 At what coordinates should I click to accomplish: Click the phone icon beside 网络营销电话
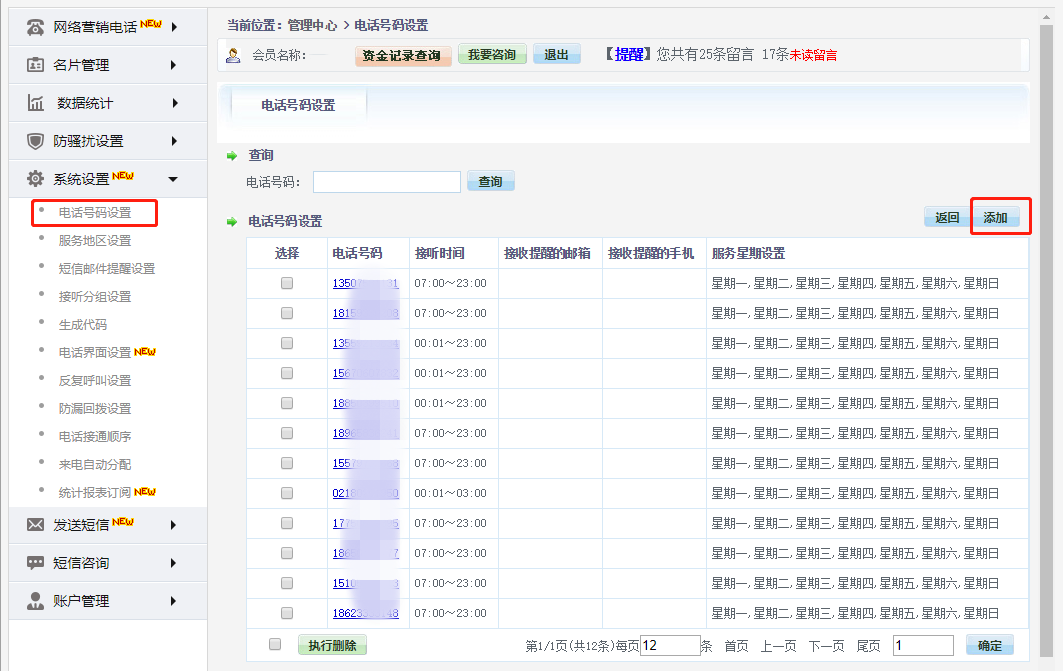pos(35,27)
